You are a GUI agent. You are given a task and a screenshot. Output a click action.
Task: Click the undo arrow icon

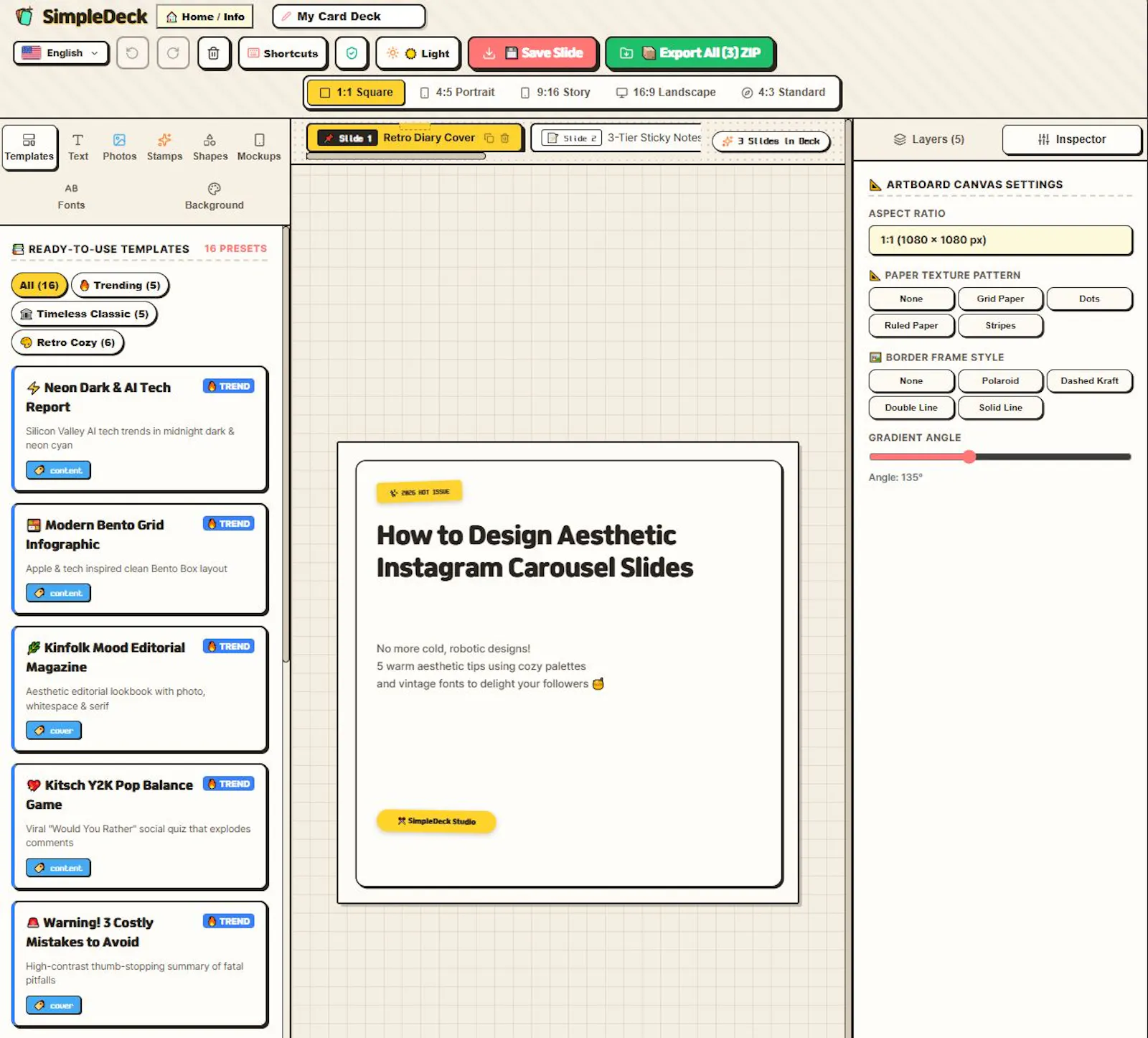(132, 53)
